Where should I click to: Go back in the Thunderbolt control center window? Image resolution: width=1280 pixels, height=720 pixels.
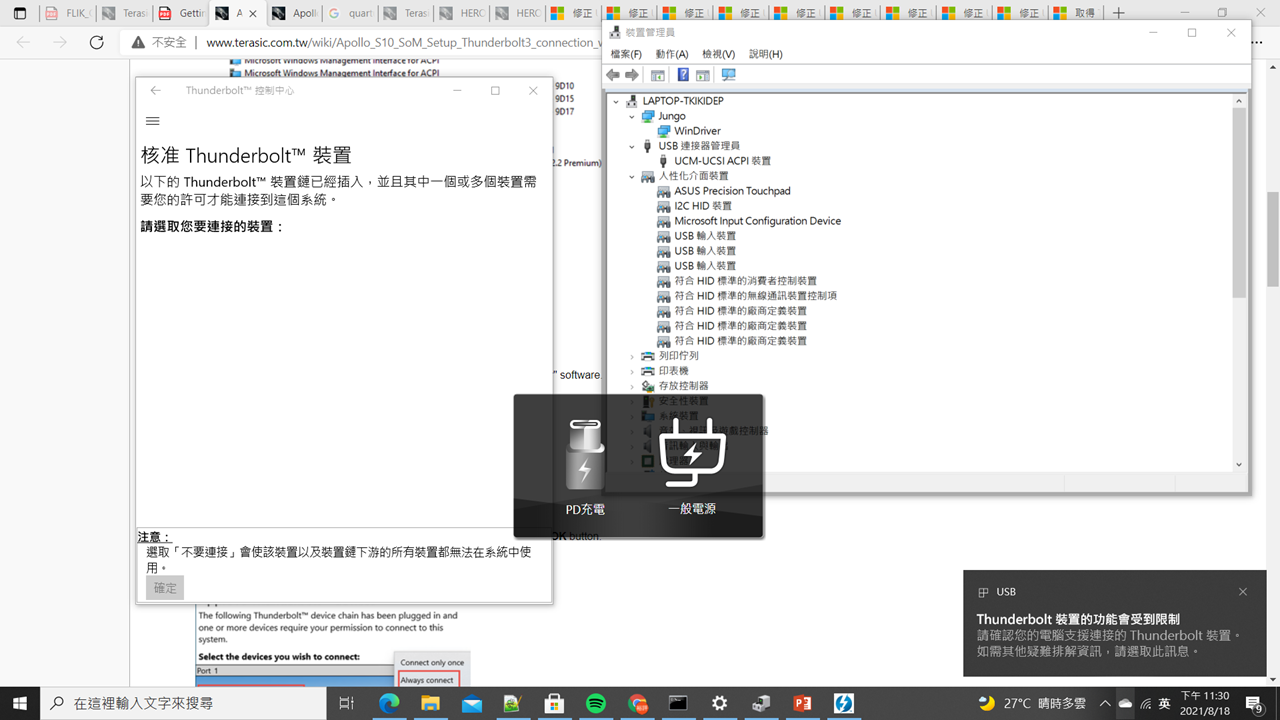[155, 91]
